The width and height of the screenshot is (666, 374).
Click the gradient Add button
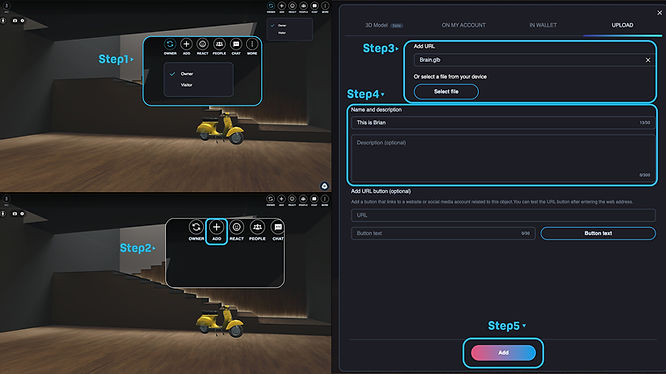pyautogui.click(x=503, y=353)
